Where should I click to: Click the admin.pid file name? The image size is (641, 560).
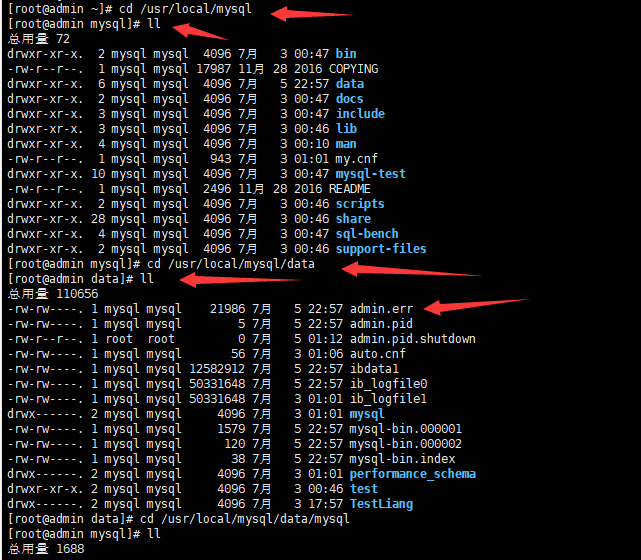coord(381,324)
